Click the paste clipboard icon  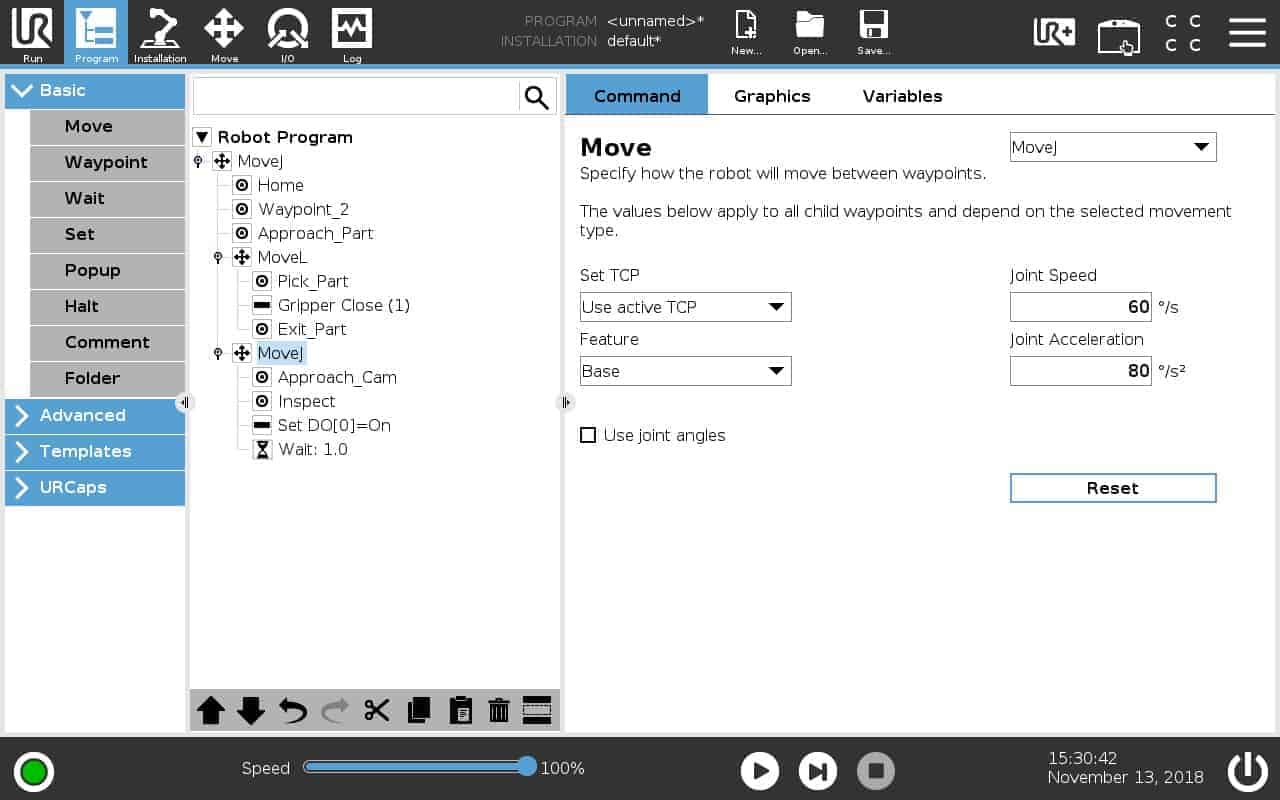[x=460, y=711]
